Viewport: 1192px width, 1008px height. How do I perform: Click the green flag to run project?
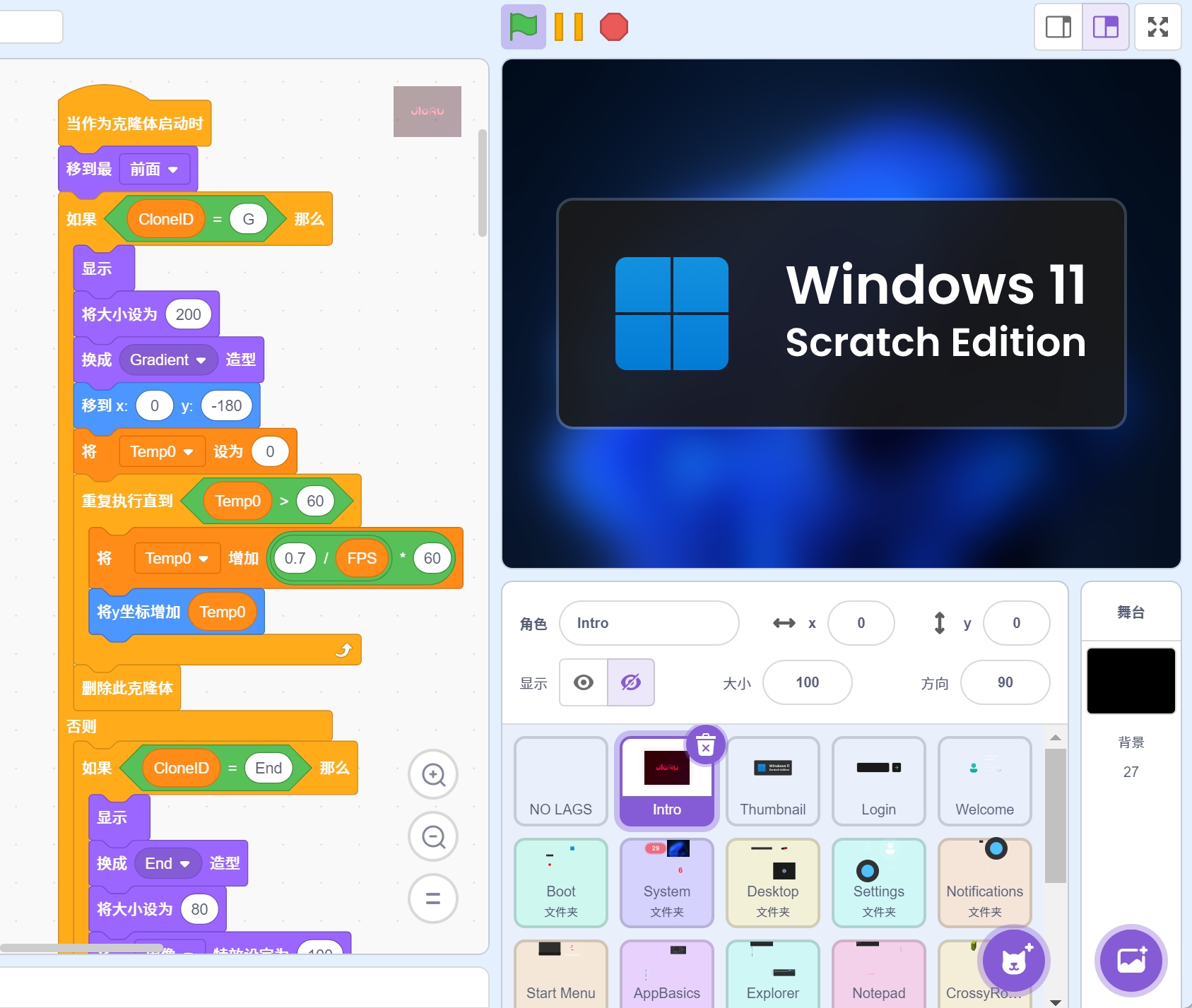point(523,27)
